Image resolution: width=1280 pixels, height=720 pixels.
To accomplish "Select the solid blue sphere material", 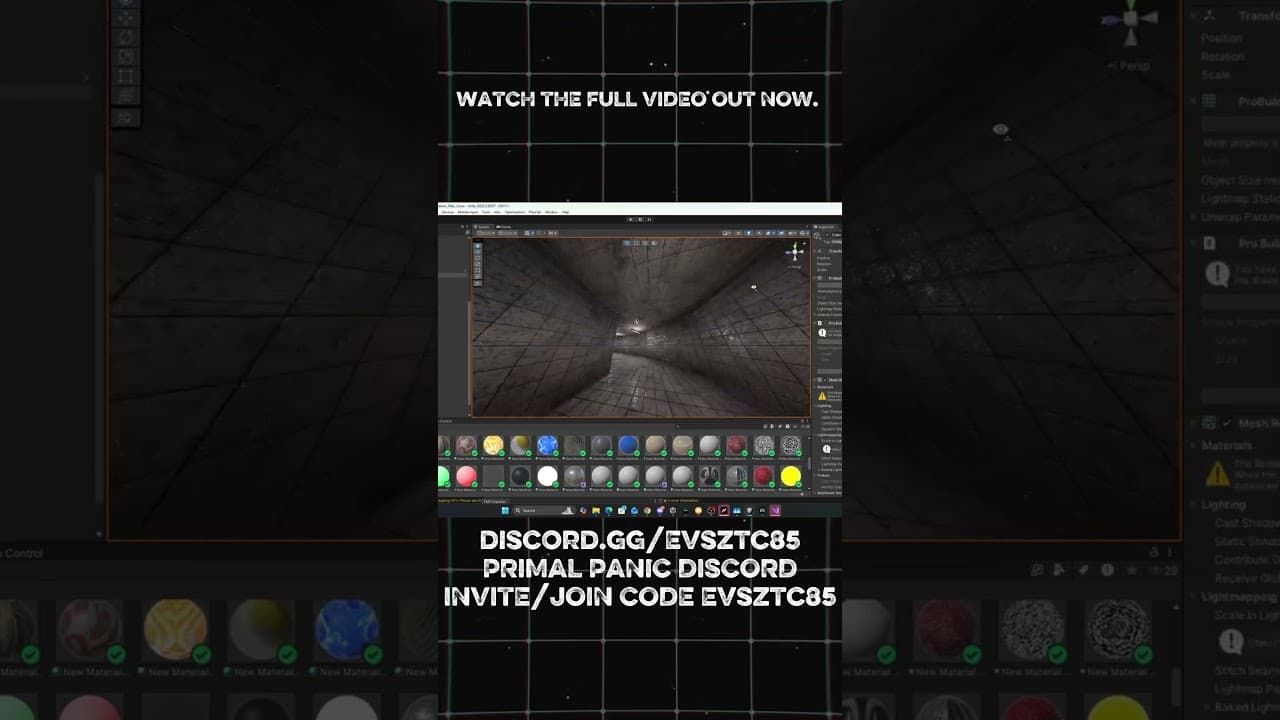I will 628,445.
